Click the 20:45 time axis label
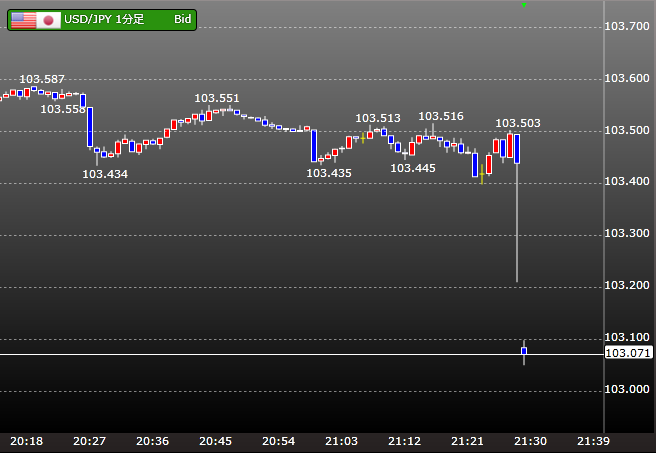The height and width of the screenshot is (453, 656). coord(215,441)
